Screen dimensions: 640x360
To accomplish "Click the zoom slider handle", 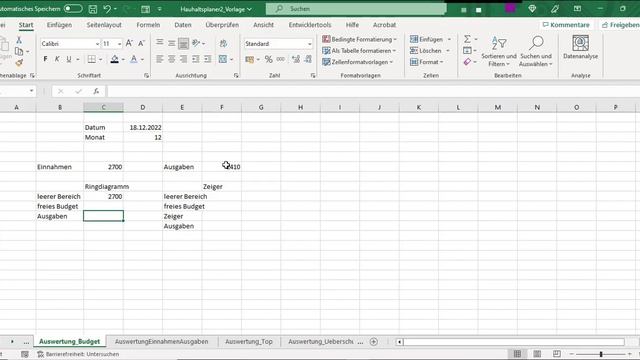I will click(601, 354).
